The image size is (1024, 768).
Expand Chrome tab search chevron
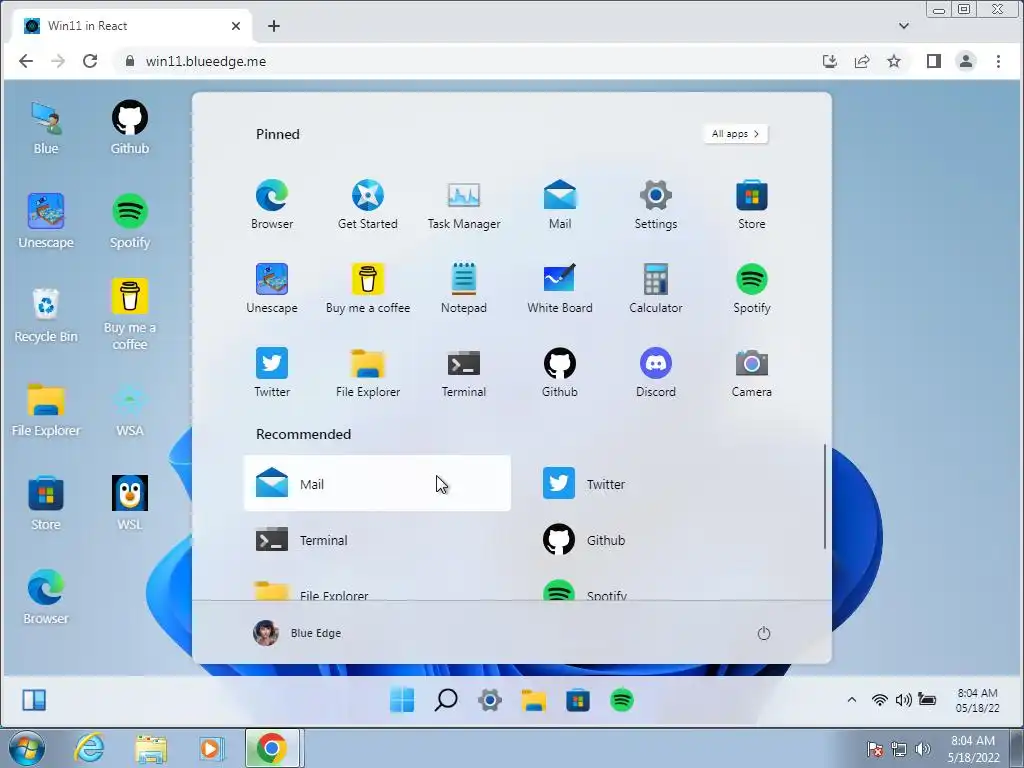pyautogui.click(x=904, y=26)
